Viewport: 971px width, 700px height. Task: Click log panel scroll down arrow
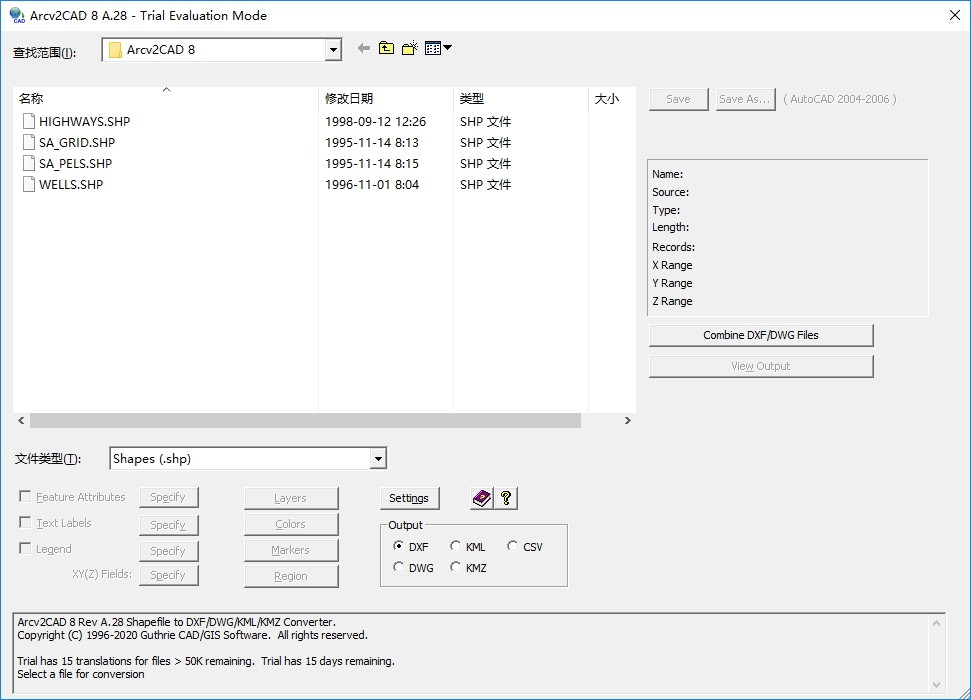[936, 685]
